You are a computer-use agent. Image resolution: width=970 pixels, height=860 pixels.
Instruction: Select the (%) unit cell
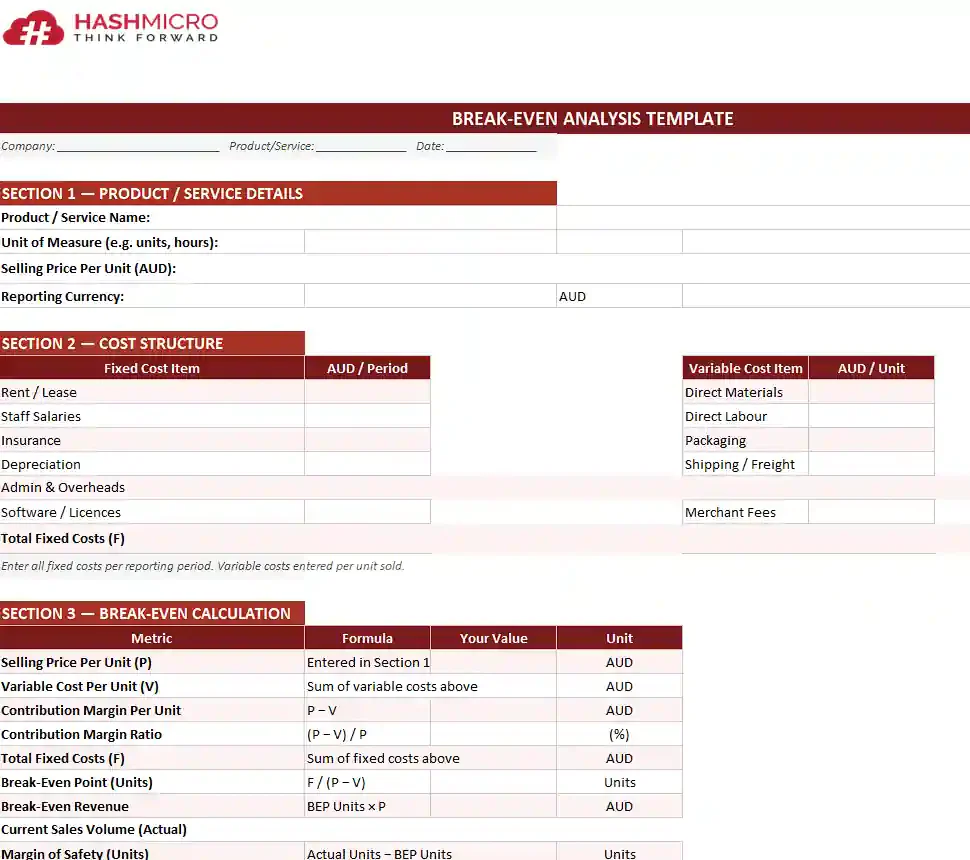619,734
